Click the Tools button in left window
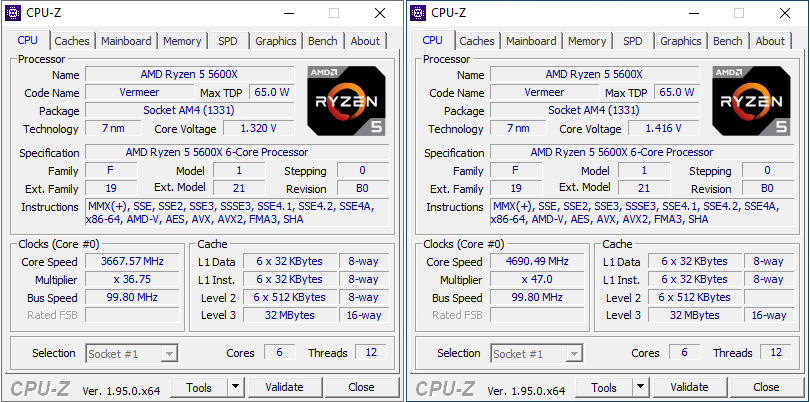810x402 pixels. 199,387
